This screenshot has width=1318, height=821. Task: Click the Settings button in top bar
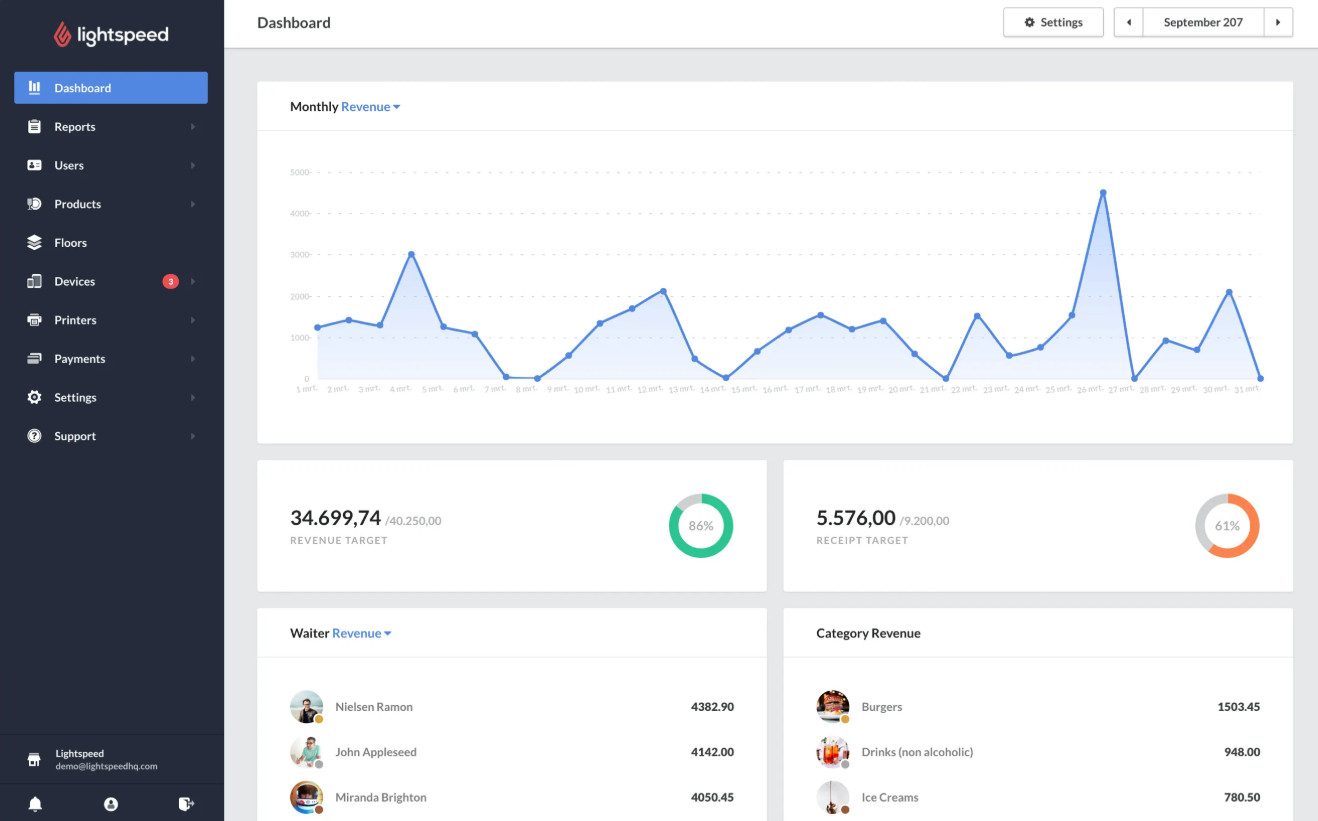(1053, 22)
